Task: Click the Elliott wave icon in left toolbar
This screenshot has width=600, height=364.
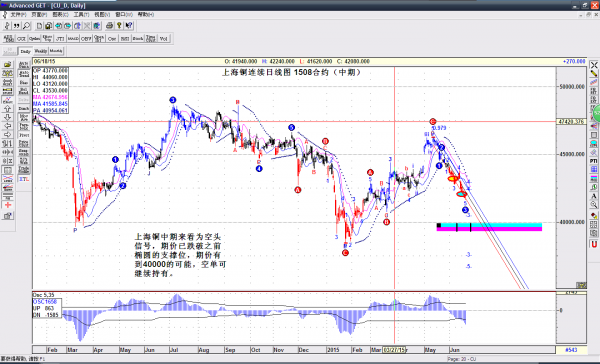Action: pyautogui.click(x=8, y=100)
